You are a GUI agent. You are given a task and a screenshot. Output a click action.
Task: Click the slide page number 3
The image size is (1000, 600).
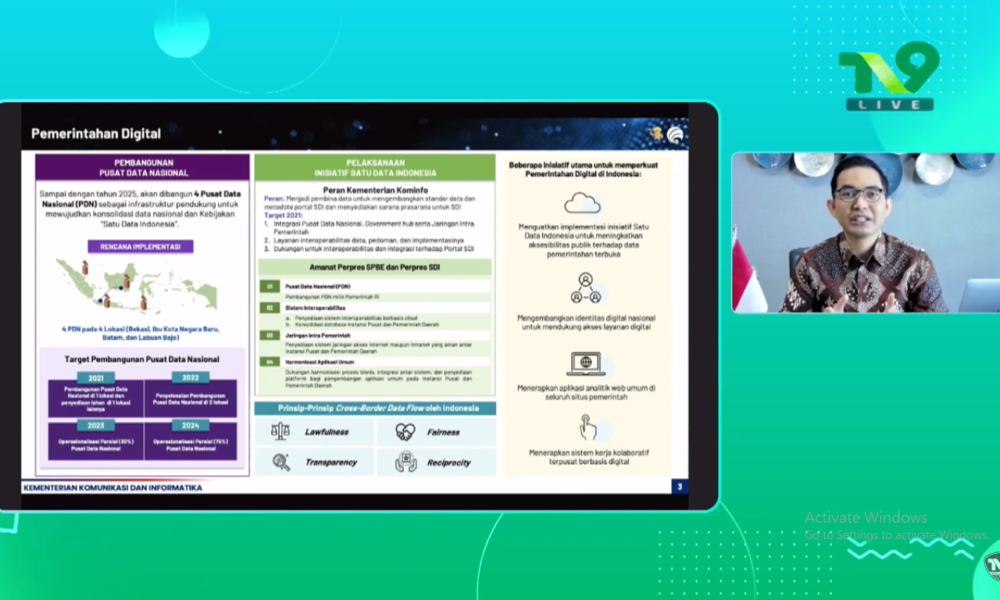pyautogui.click(x=680, y=487)
